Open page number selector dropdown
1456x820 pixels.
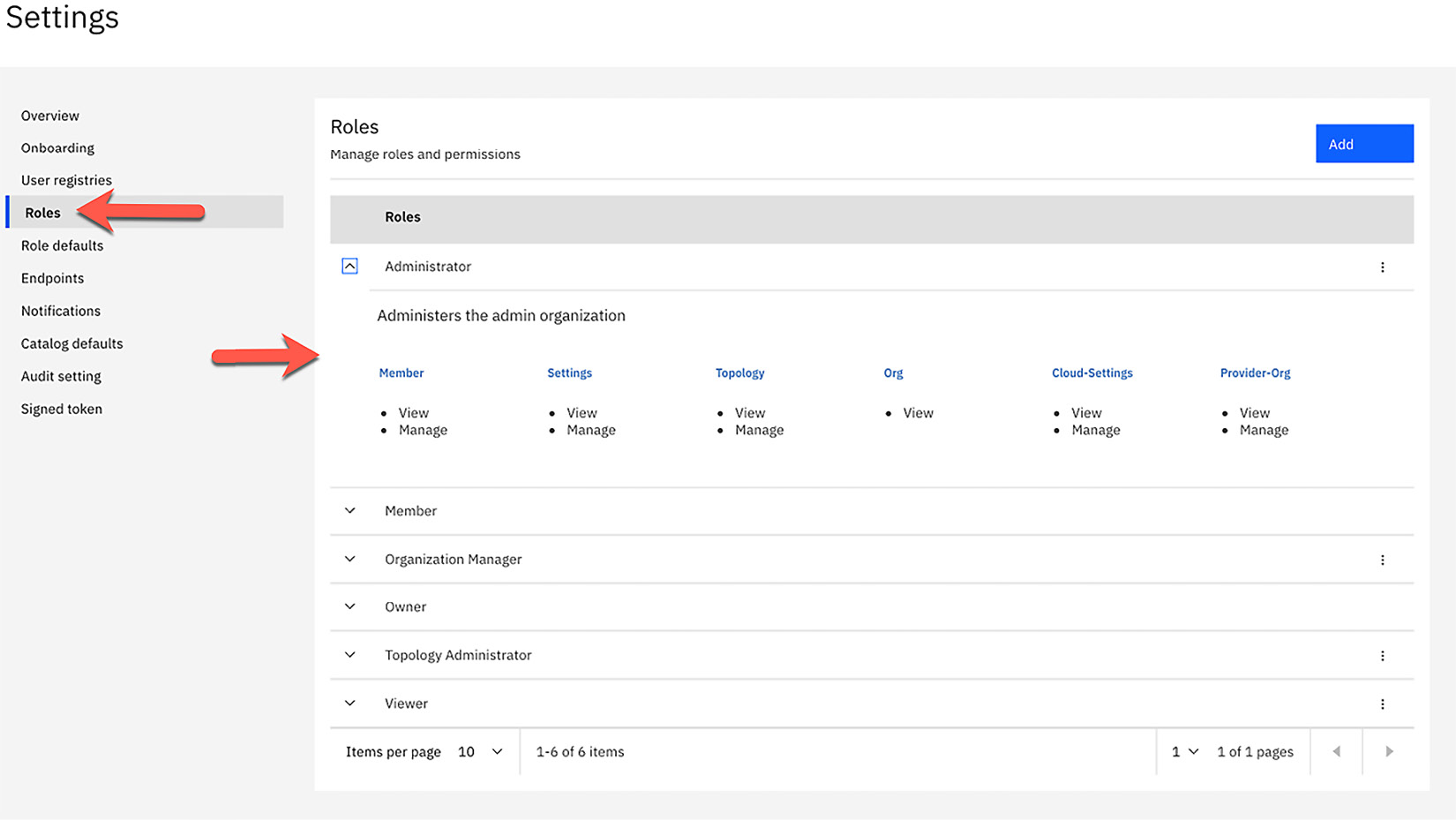click(x=1184, y=752)
